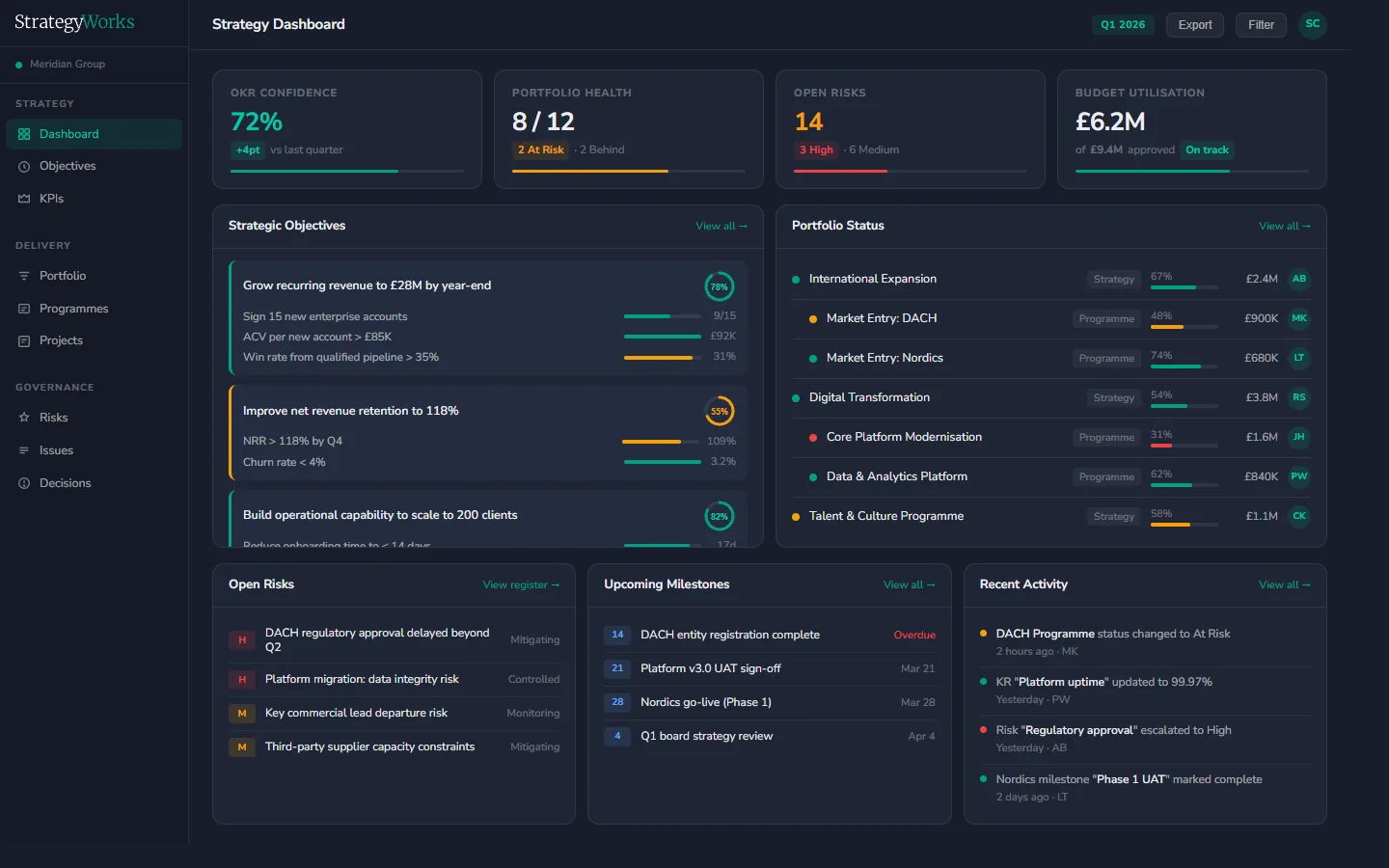Click the KPIs chart icon

pyautogui.click(x=23, y=198)
